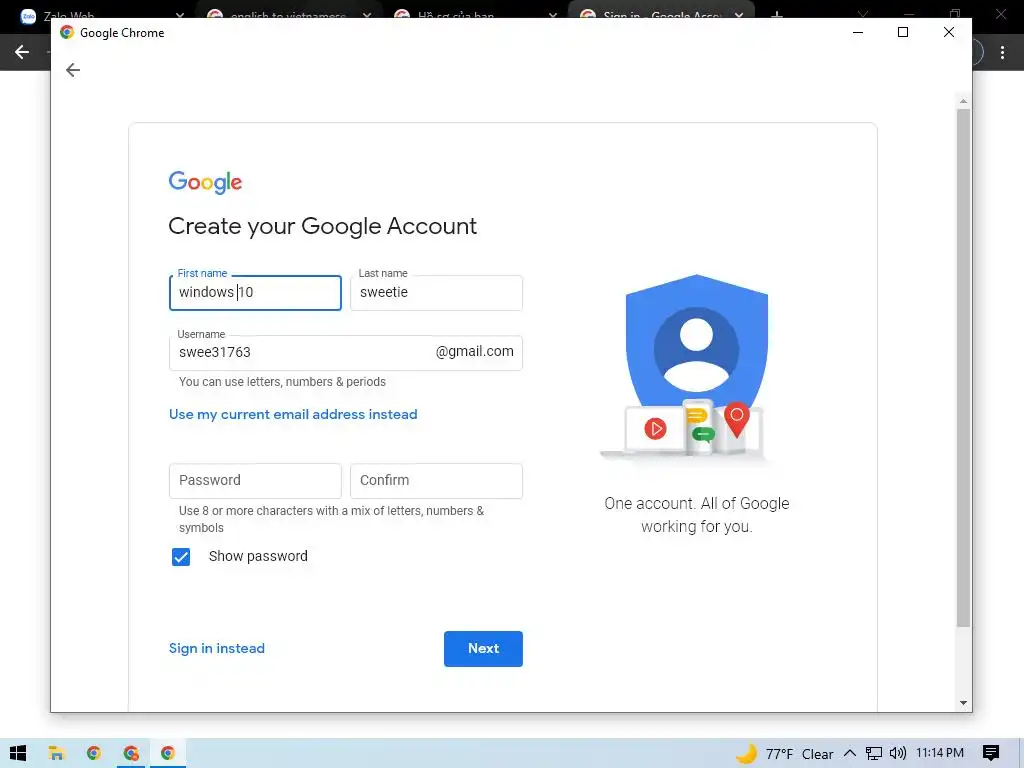This screenshot has width=1024, height=768.
Task: Open the Windows Start menu
Action: [18, 753]
